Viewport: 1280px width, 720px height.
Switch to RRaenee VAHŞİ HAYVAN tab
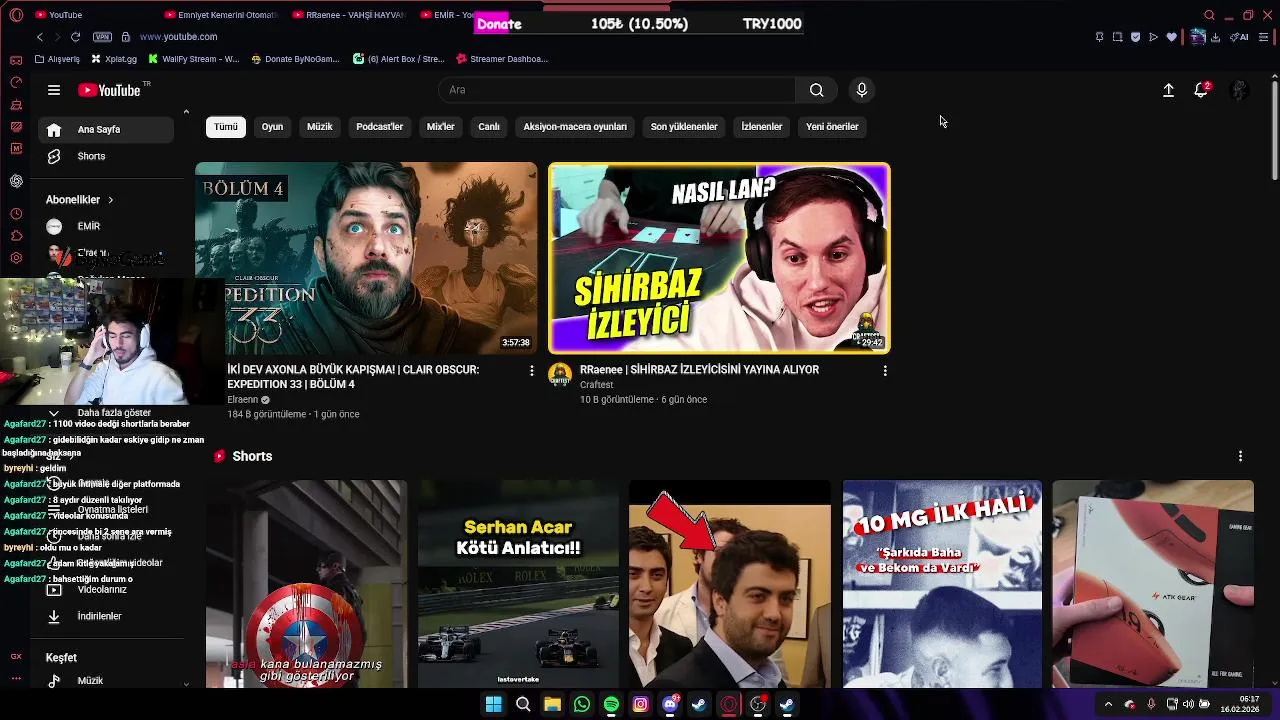click(x=348, y=15)
